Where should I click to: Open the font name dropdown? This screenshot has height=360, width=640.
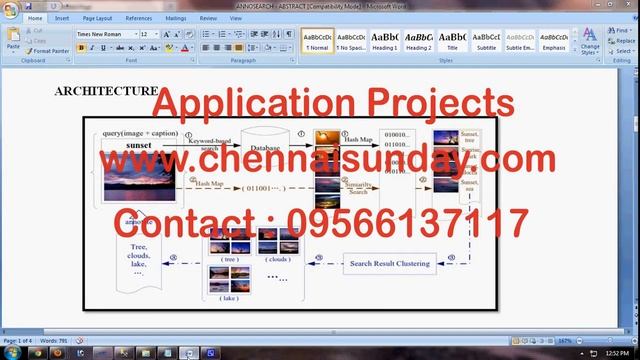tap(136, 34)
